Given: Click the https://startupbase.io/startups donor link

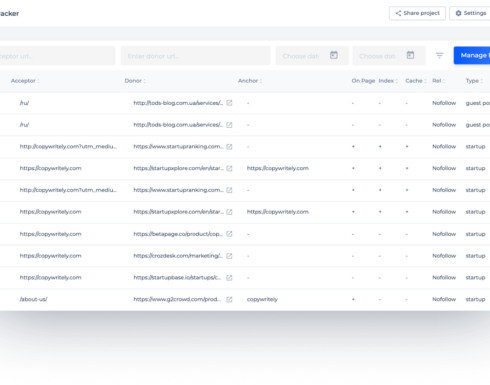Looking at the screenshot, I should point(177,277).
